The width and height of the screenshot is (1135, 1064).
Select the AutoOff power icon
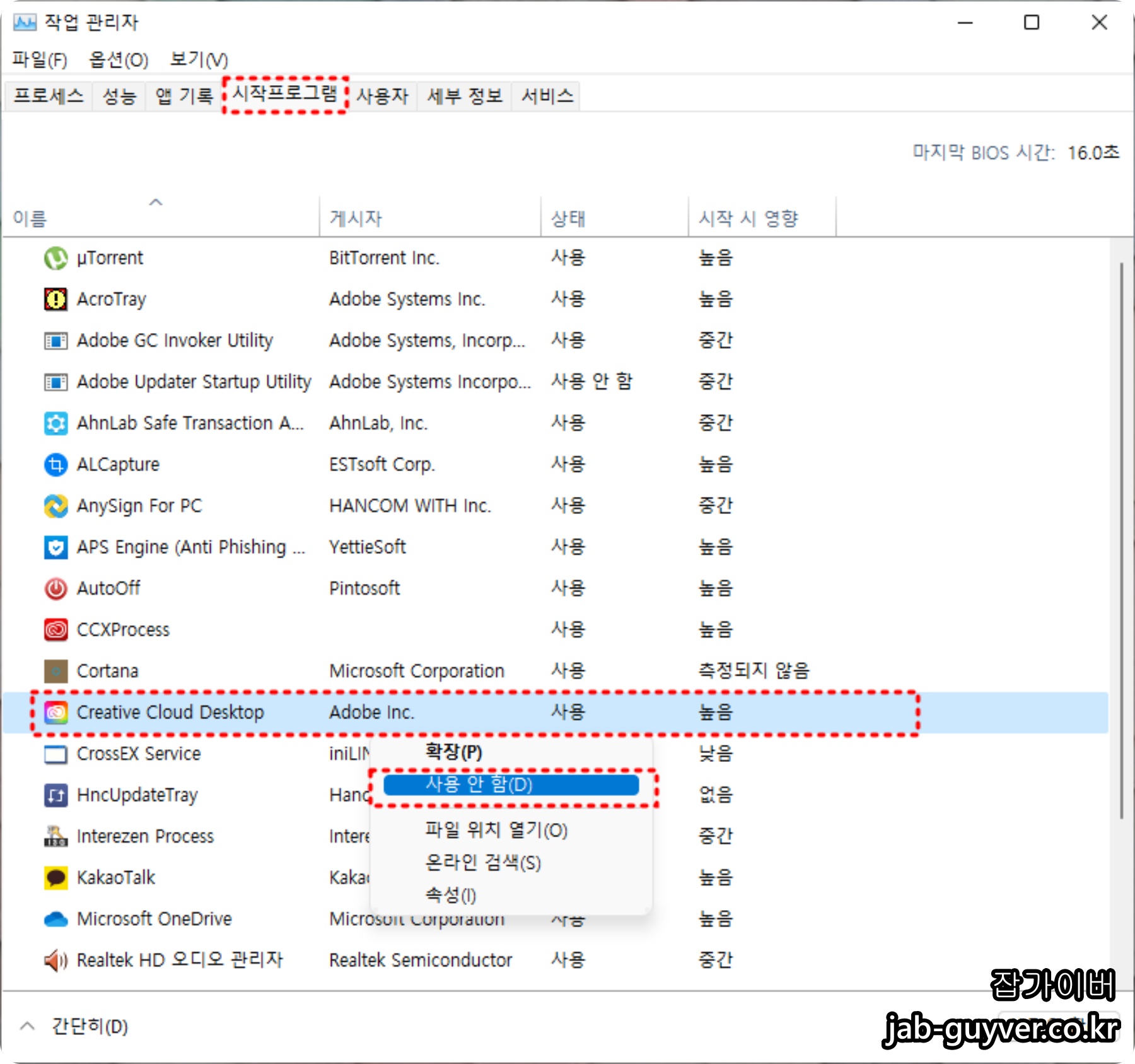click(55, 588)
